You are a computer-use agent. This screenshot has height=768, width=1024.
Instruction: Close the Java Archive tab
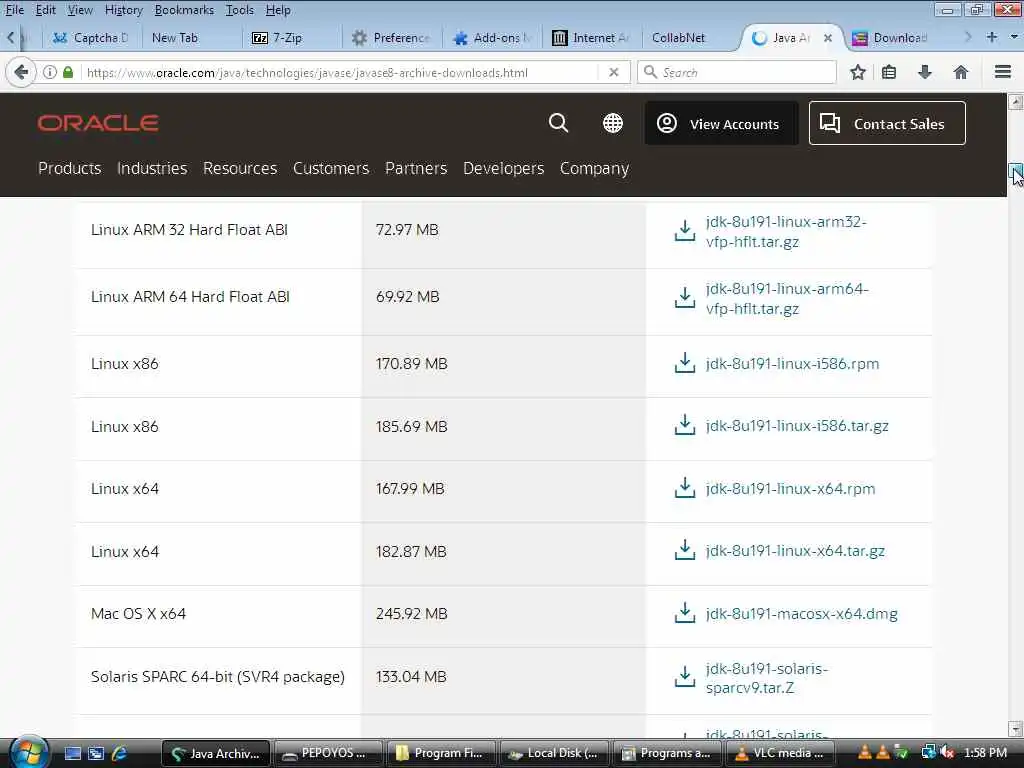[827, 38]
